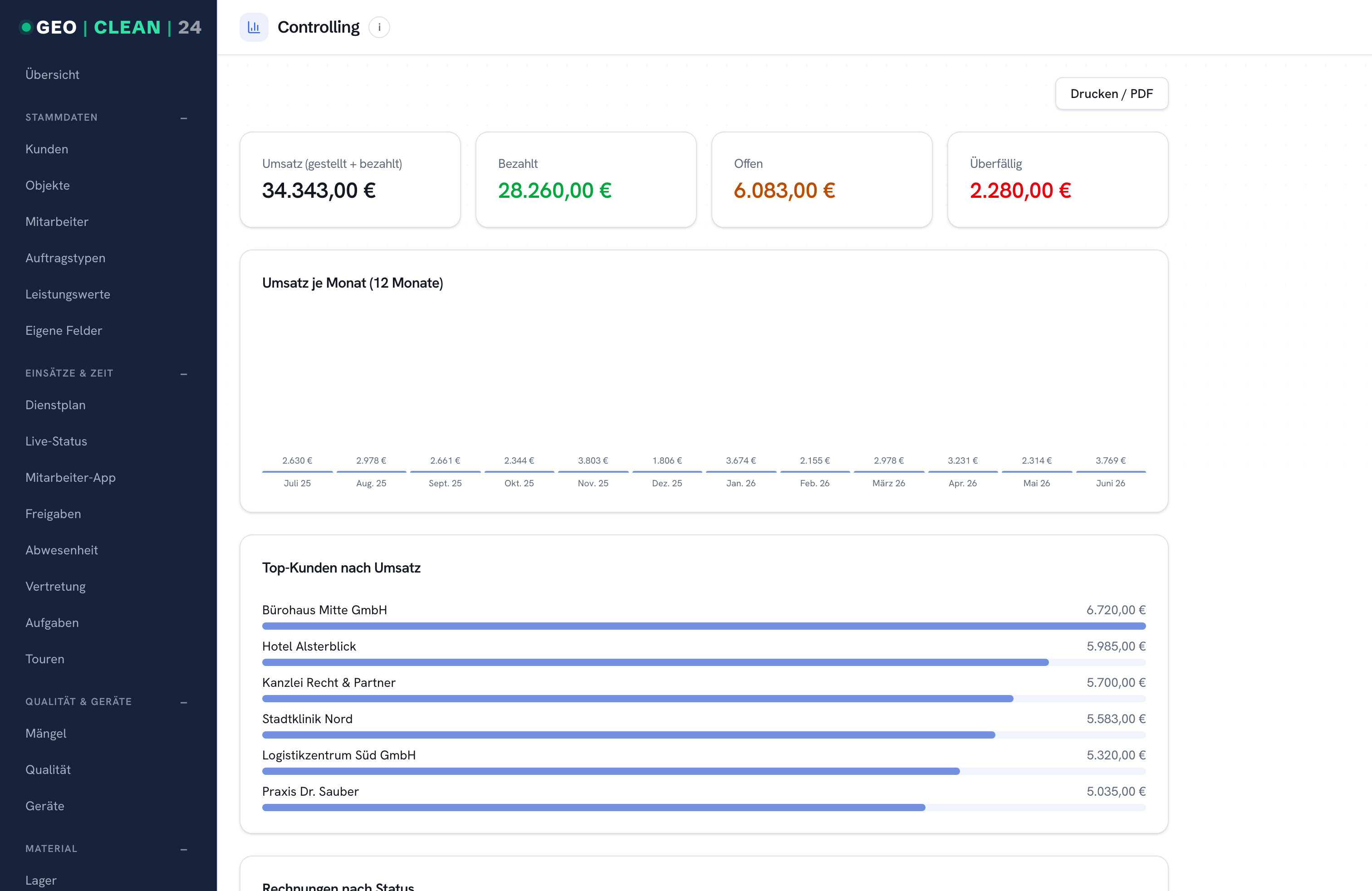Click Logistikzentrum Süd GmbH revenue bar
The height and width of the screenshot is (891, 1372).
pos(611,771)
